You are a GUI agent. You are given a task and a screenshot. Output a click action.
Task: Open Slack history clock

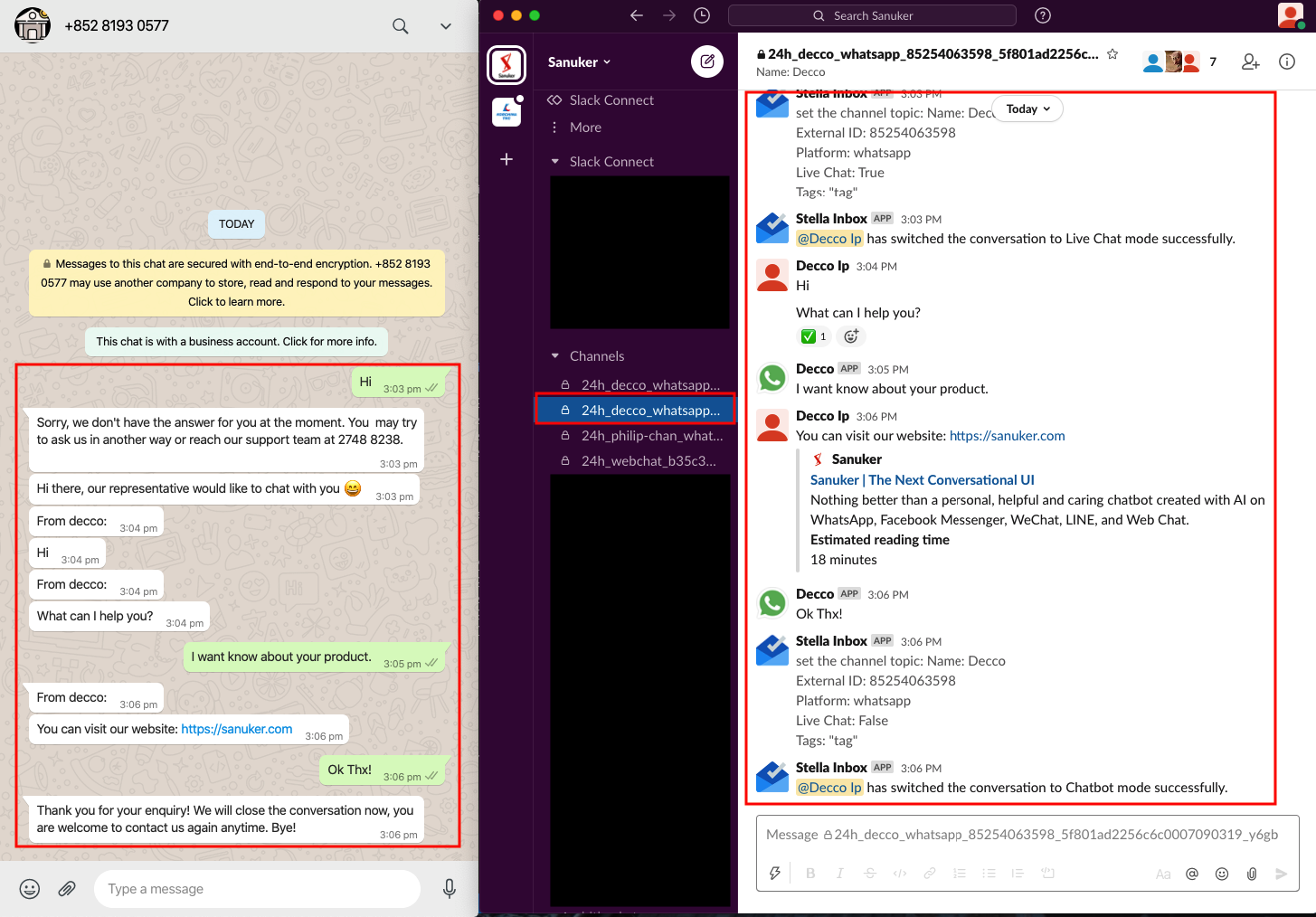(x=702, y=15)
